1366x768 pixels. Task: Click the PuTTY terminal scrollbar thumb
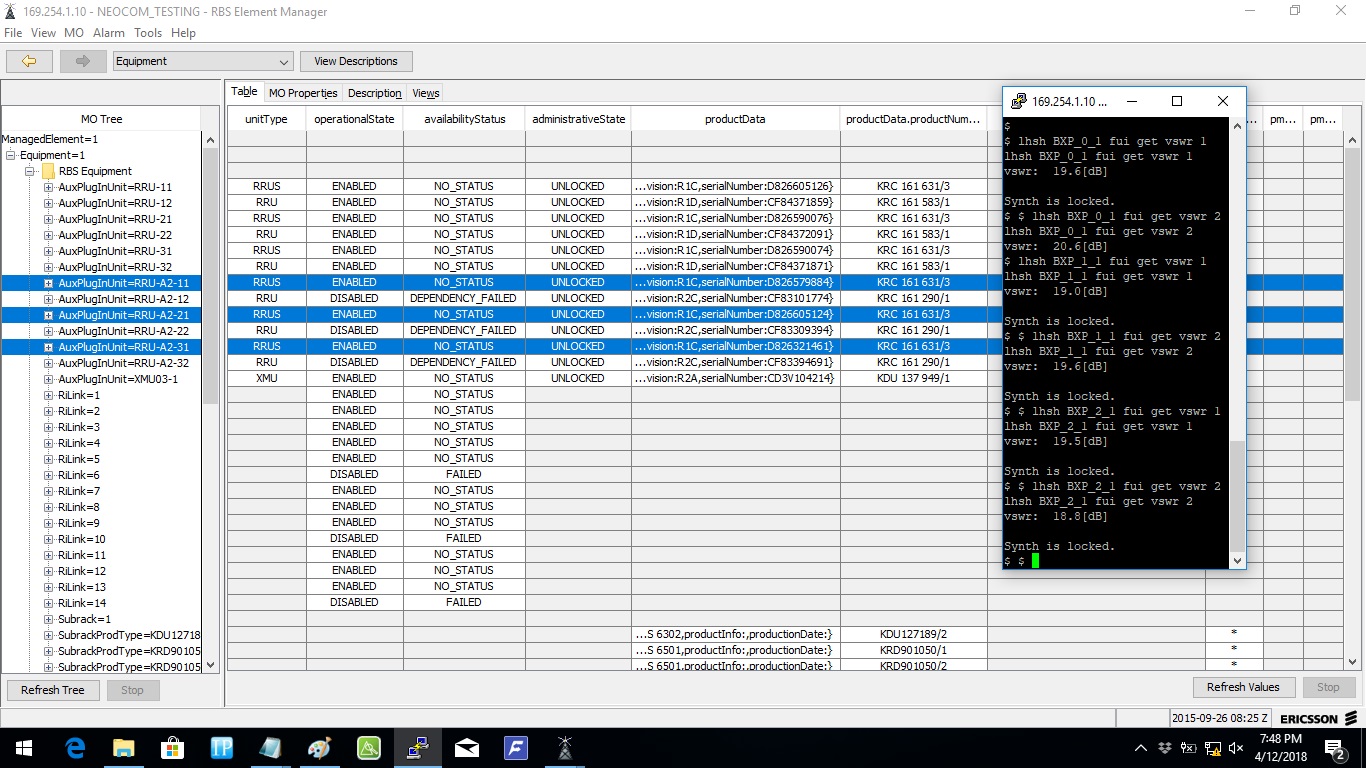[x=1238, y=496]
